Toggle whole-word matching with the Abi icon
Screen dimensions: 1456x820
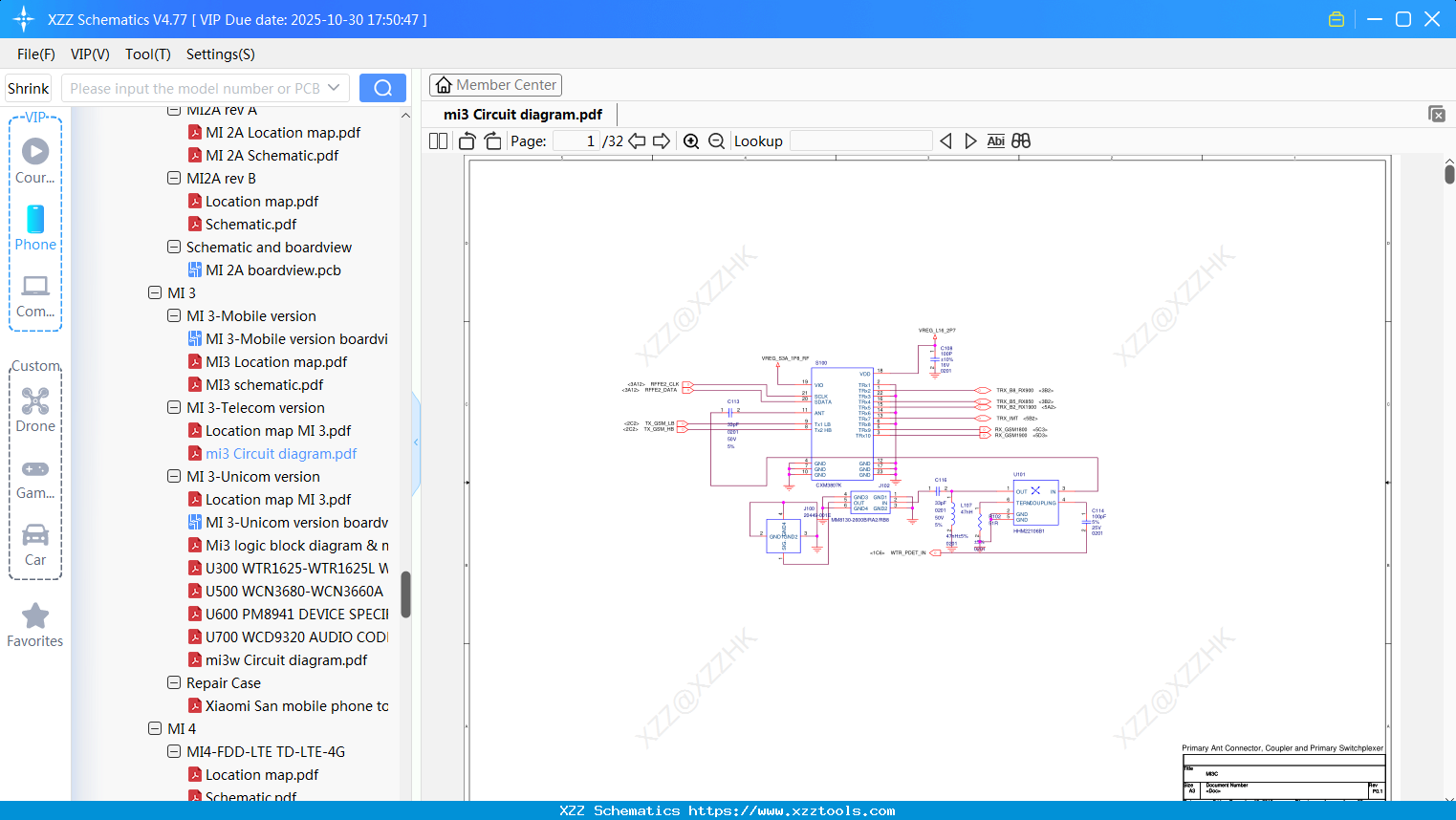coord(995,140)
